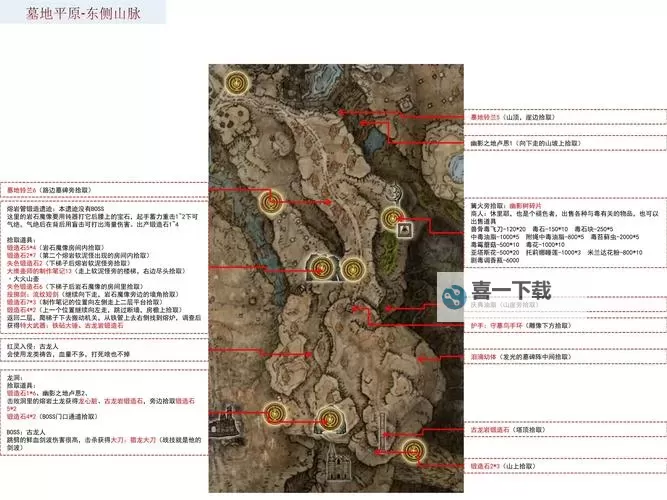667x500 pixels.
Task: Select the 兽骨毒飞刀-120*20 shop entry
Action: point(498,229)
